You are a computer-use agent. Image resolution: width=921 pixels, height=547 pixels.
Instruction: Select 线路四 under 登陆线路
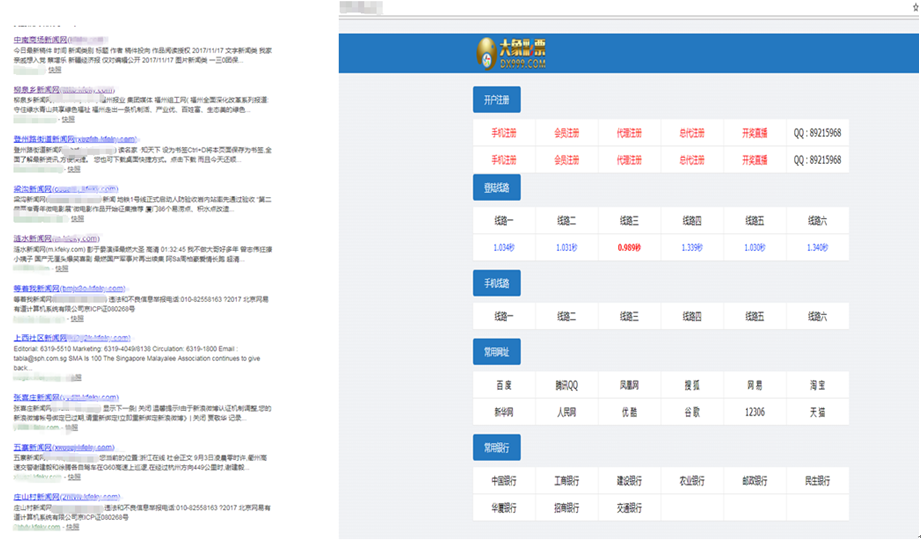click(x=692, y=221)
